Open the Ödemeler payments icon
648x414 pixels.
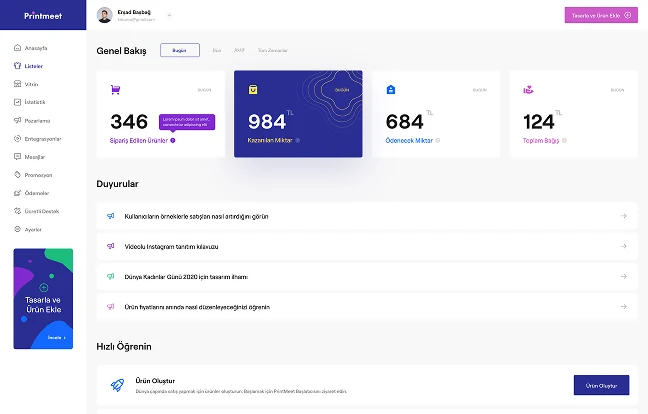point(17,193)
